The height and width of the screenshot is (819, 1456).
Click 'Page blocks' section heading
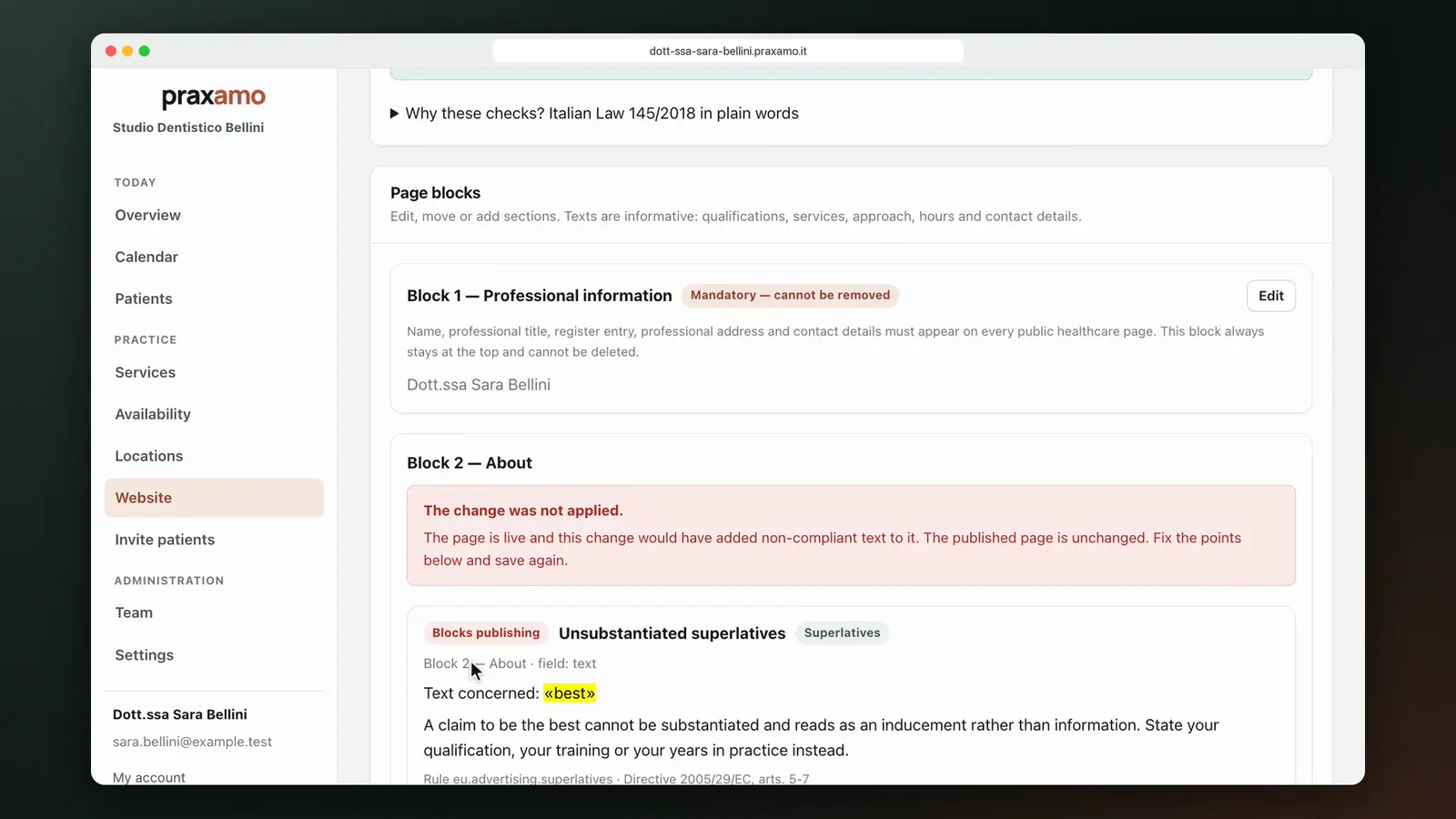pos(435,193)
